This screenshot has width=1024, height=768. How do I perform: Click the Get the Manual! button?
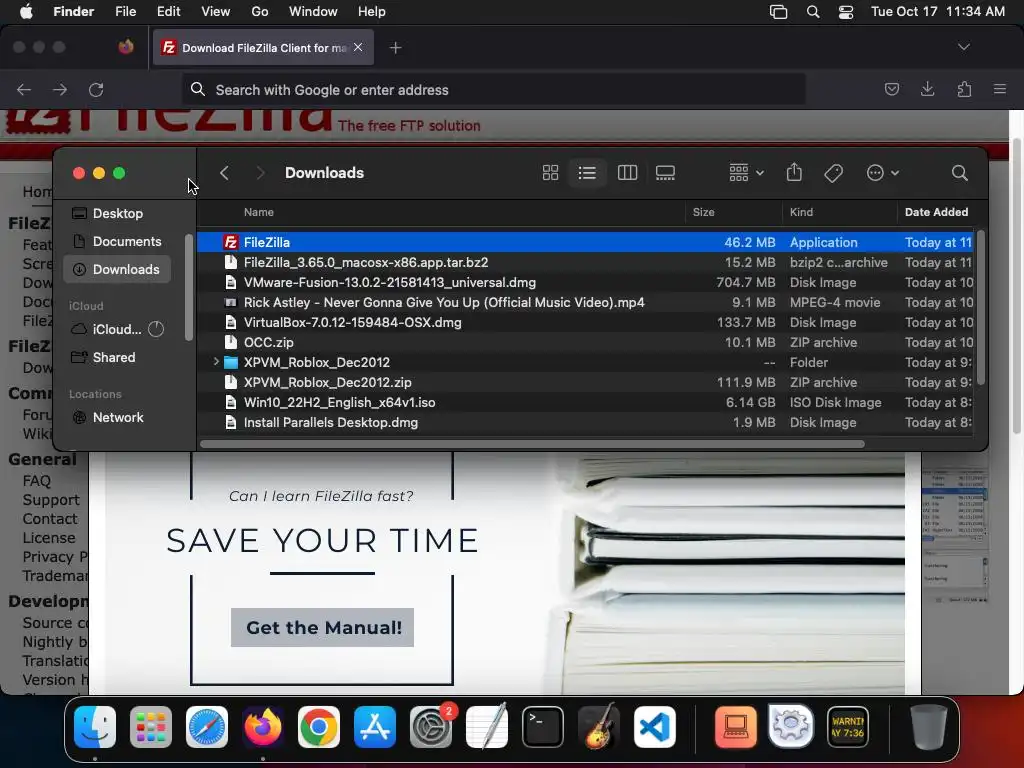(x=323, y=628)
